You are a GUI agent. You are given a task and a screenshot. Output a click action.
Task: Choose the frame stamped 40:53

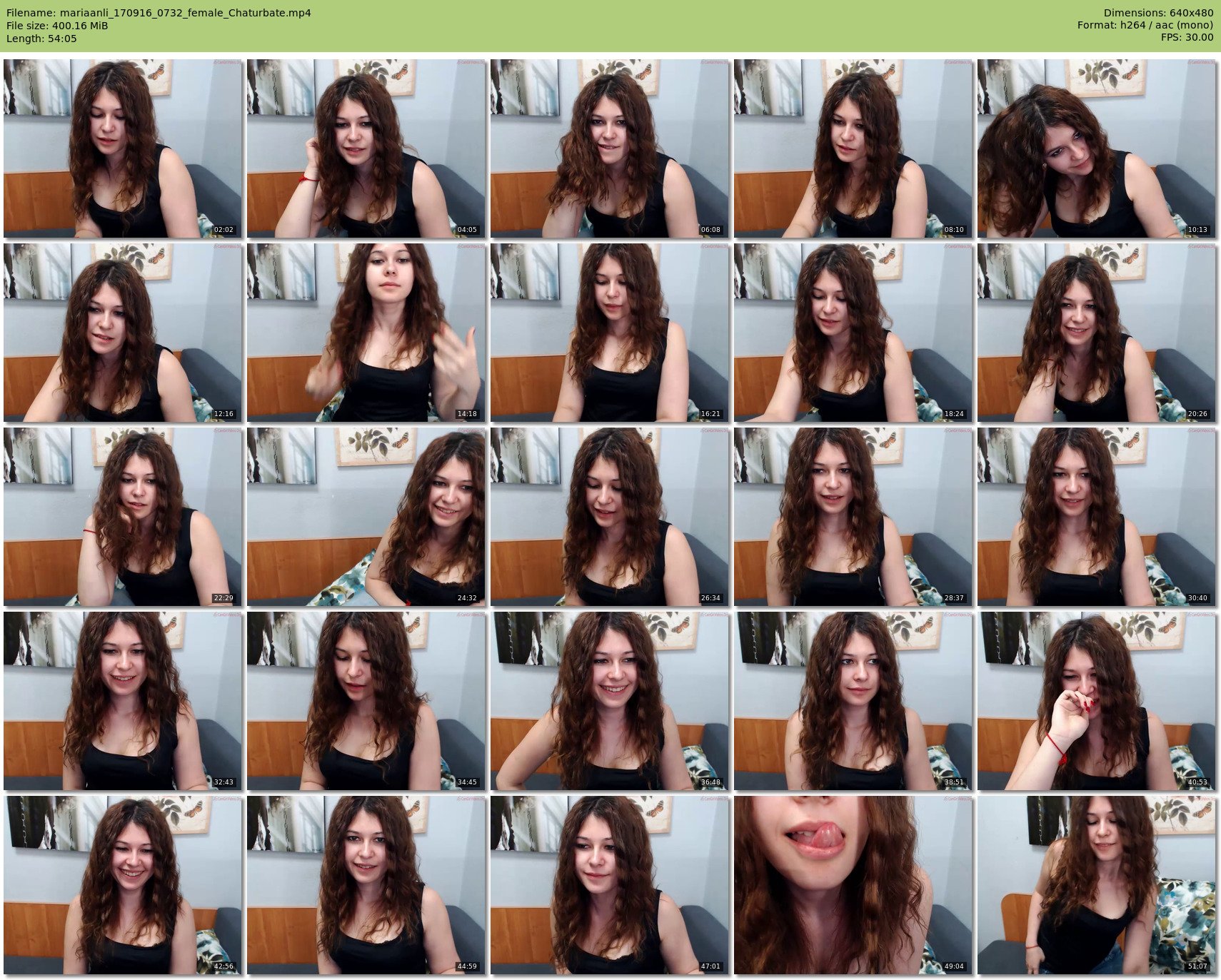pyautogui.click(x=1097, y=701)
